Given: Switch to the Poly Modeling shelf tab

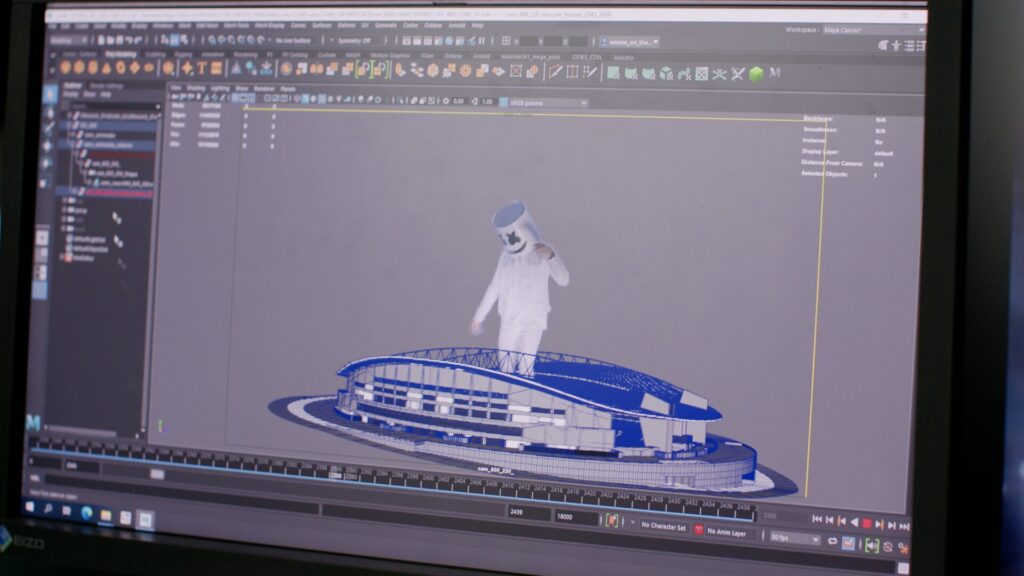Looking at the screenshot, I should pyautogui.click(x=119, y=53).
